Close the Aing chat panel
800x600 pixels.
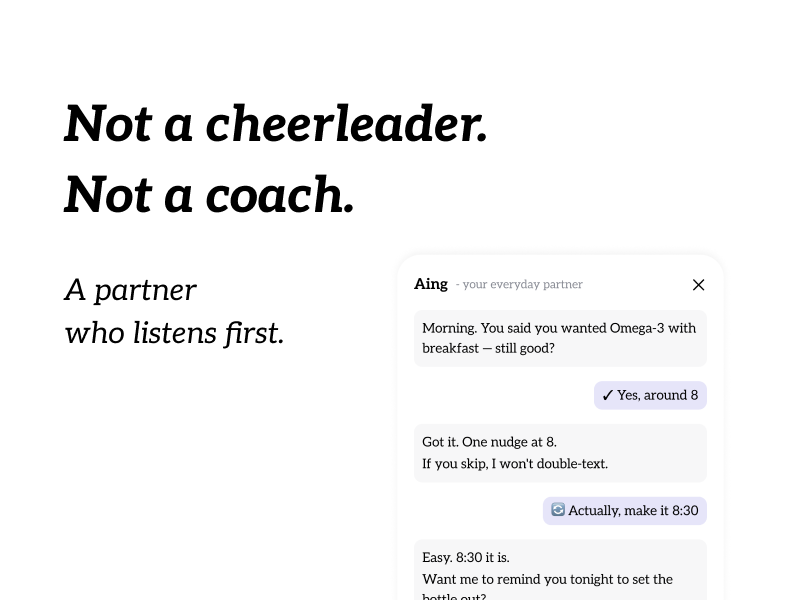(x=698, y=285)
